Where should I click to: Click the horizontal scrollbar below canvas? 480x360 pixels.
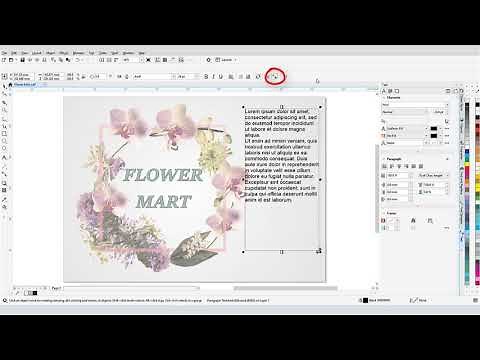coord(285,288)
